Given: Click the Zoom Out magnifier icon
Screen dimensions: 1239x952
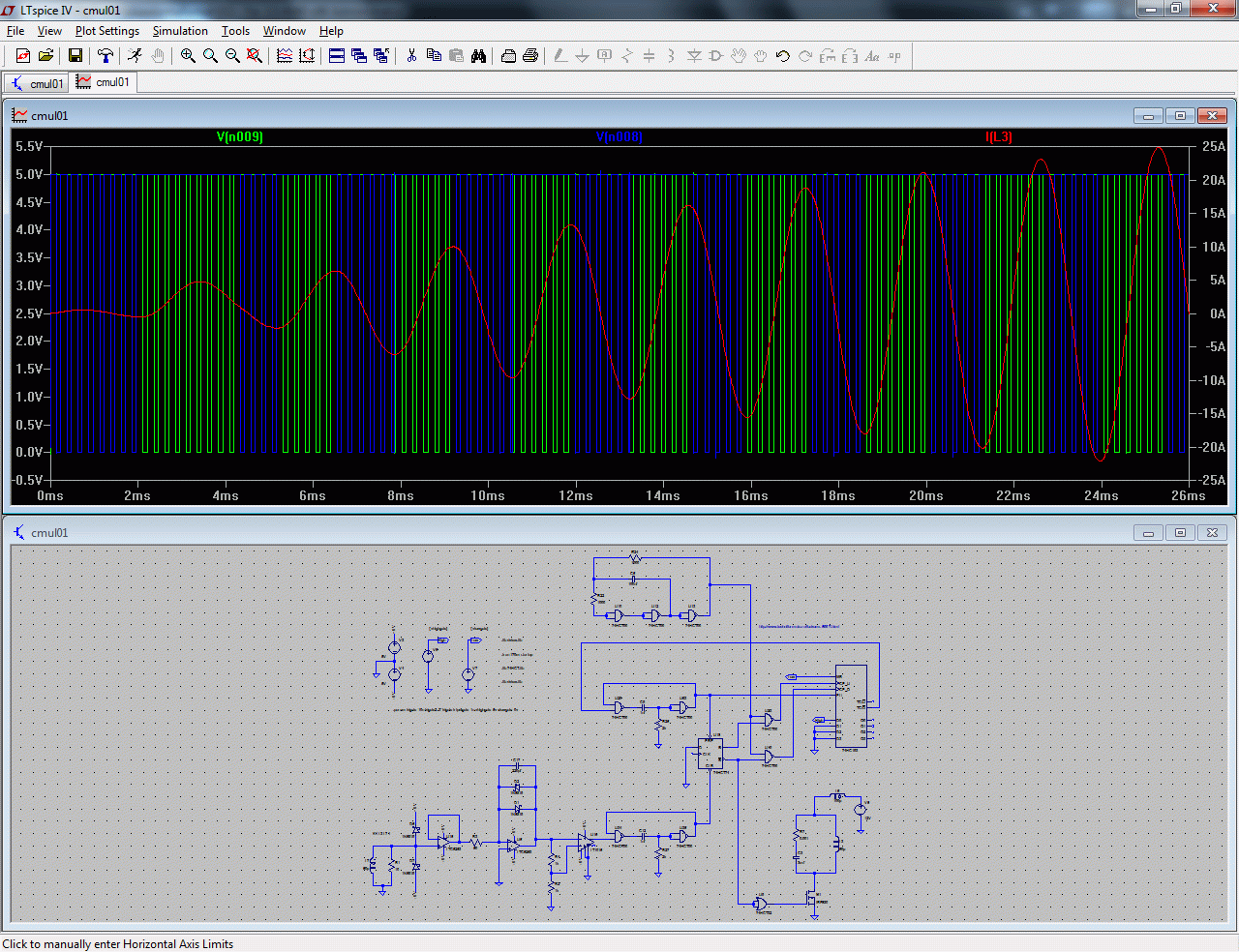Looking at the screenshot, I should click(232, 56).
